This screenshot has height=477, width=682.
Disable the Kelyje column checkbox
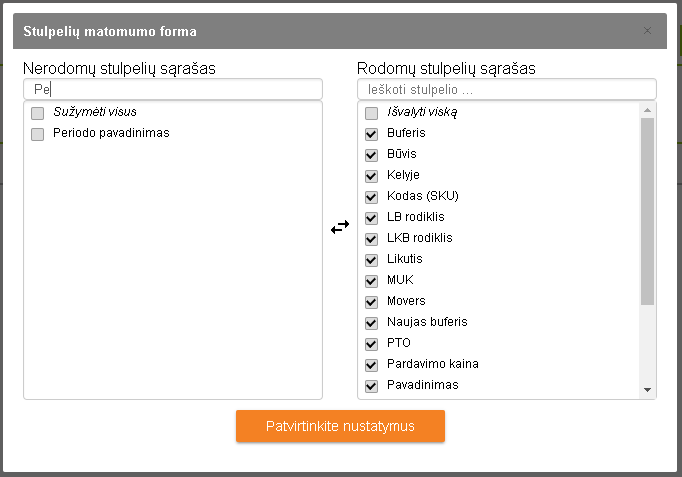pyautogui.click(x=372, y=176)
